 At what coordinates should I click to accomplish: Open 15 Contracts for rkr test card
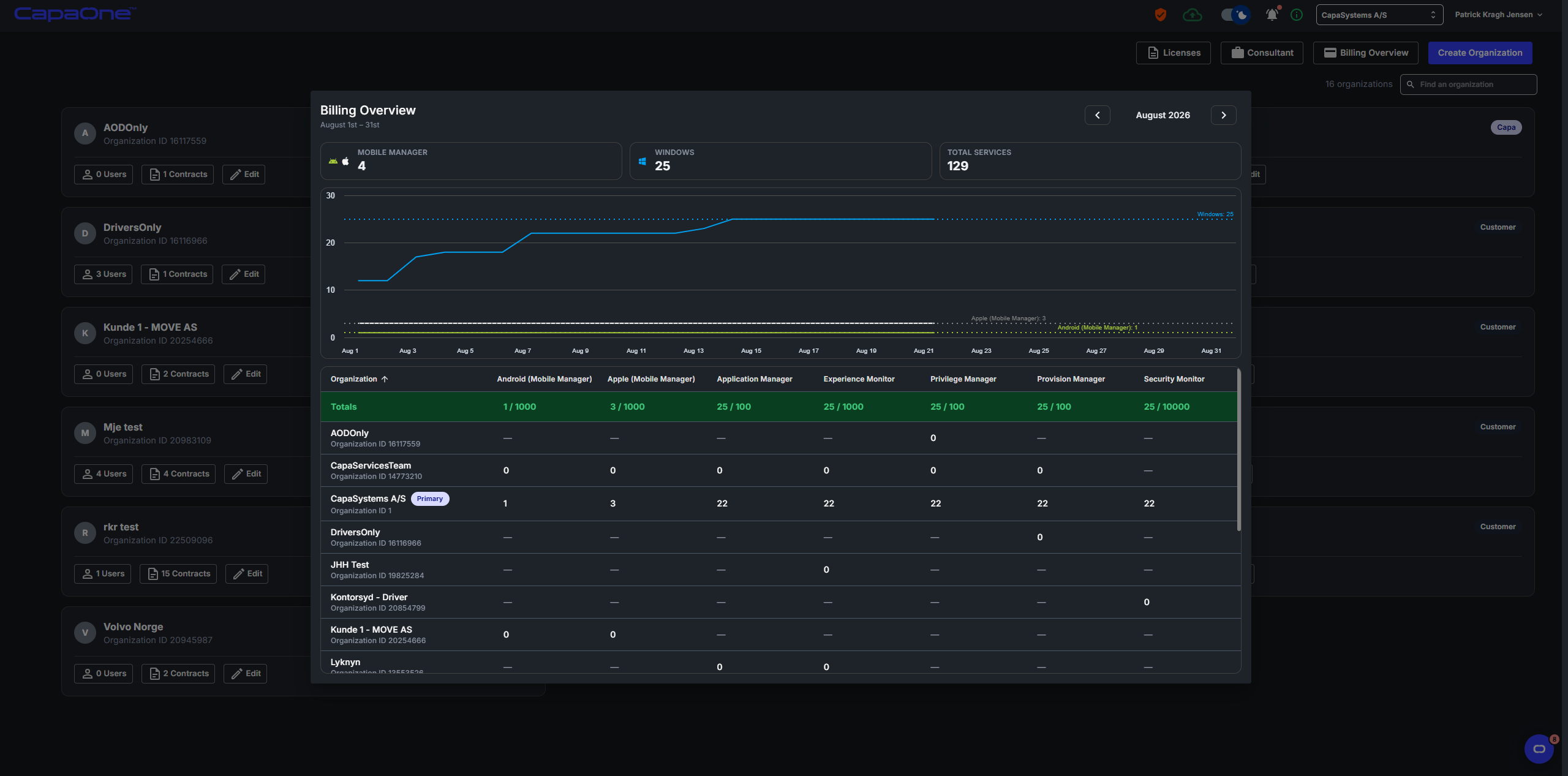click(x=178, y=574)
